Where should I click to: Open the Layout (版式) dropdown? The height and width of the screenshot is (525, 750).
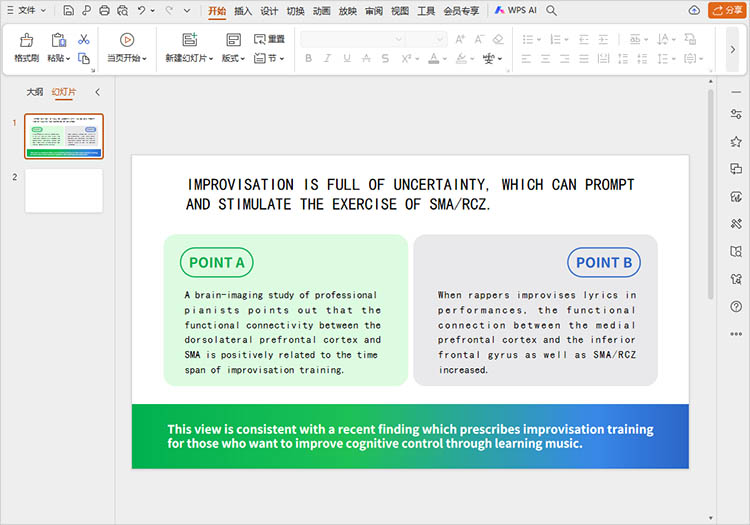233,59
